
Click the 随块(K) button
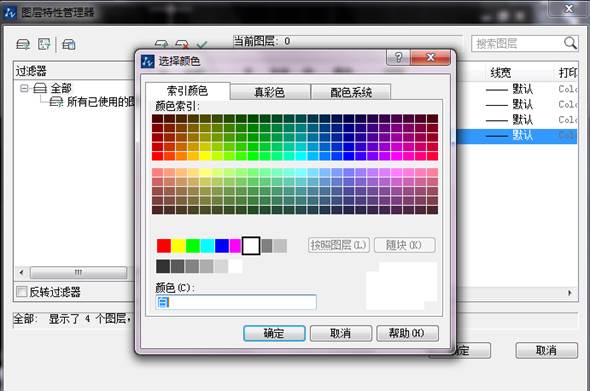click(404, 245)
